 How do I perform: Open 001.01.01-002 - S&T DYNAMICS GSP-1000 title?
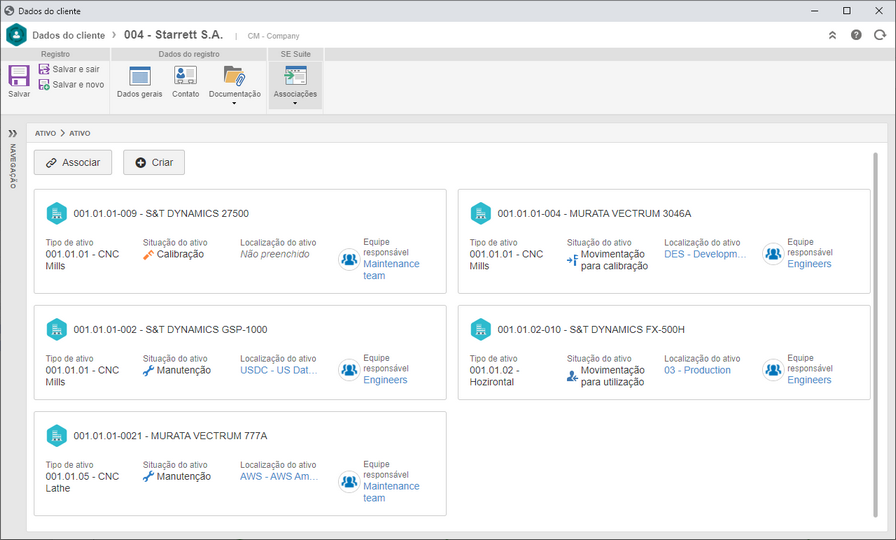[170, 330]
